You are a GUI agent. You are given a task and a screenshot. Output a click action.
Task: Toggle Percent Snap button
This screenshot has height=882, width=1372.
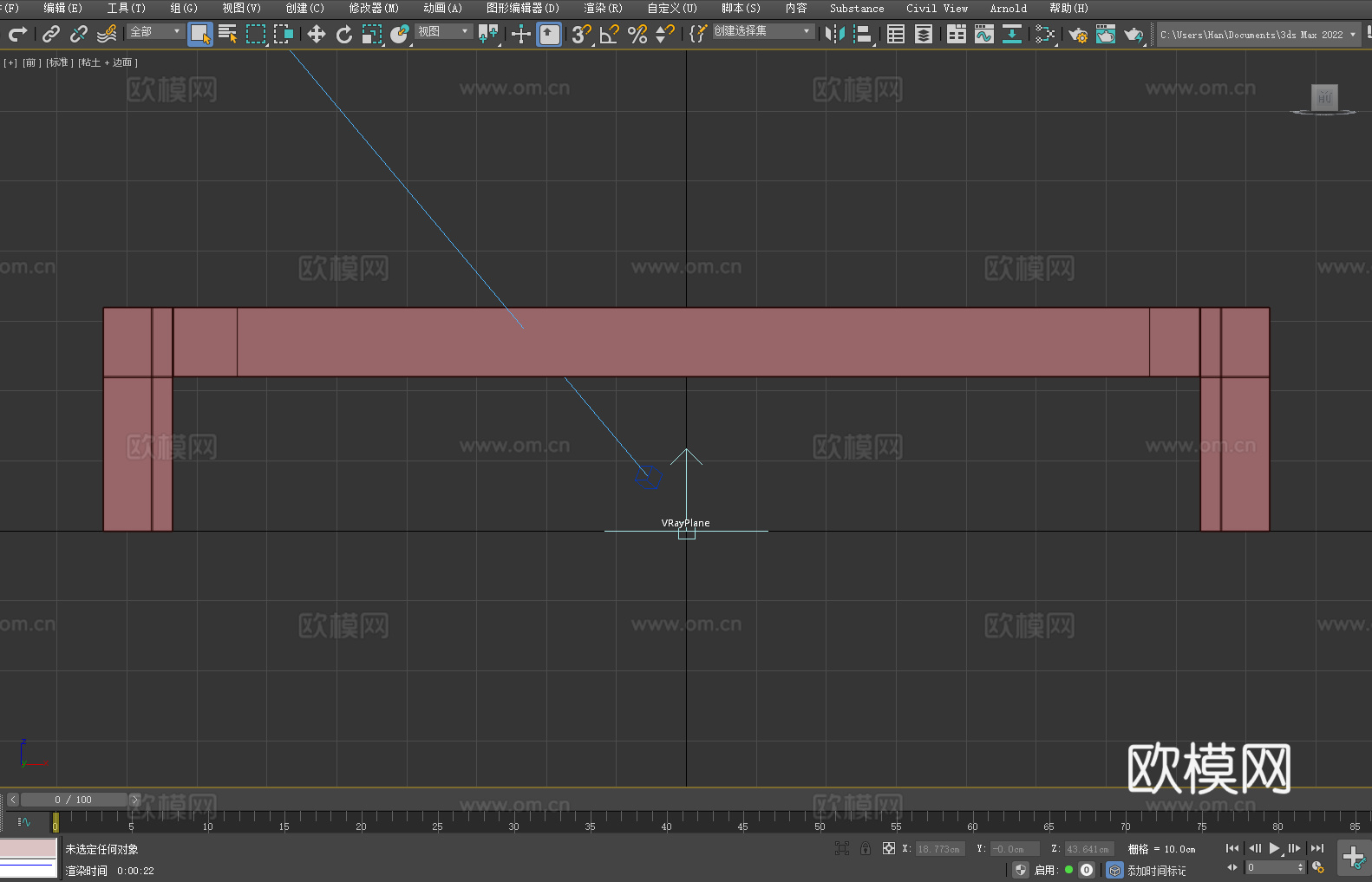637,34
